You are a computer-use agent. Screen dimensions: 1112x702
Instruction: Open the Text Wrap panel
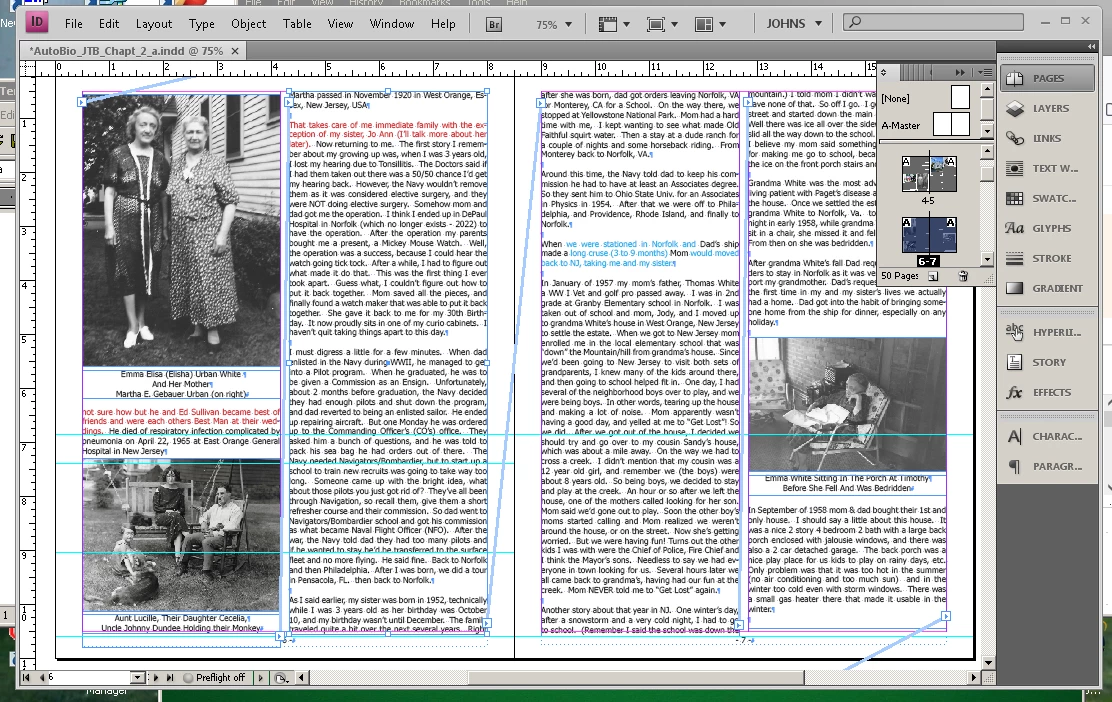pyautogui.click(x=1047, y=168)
